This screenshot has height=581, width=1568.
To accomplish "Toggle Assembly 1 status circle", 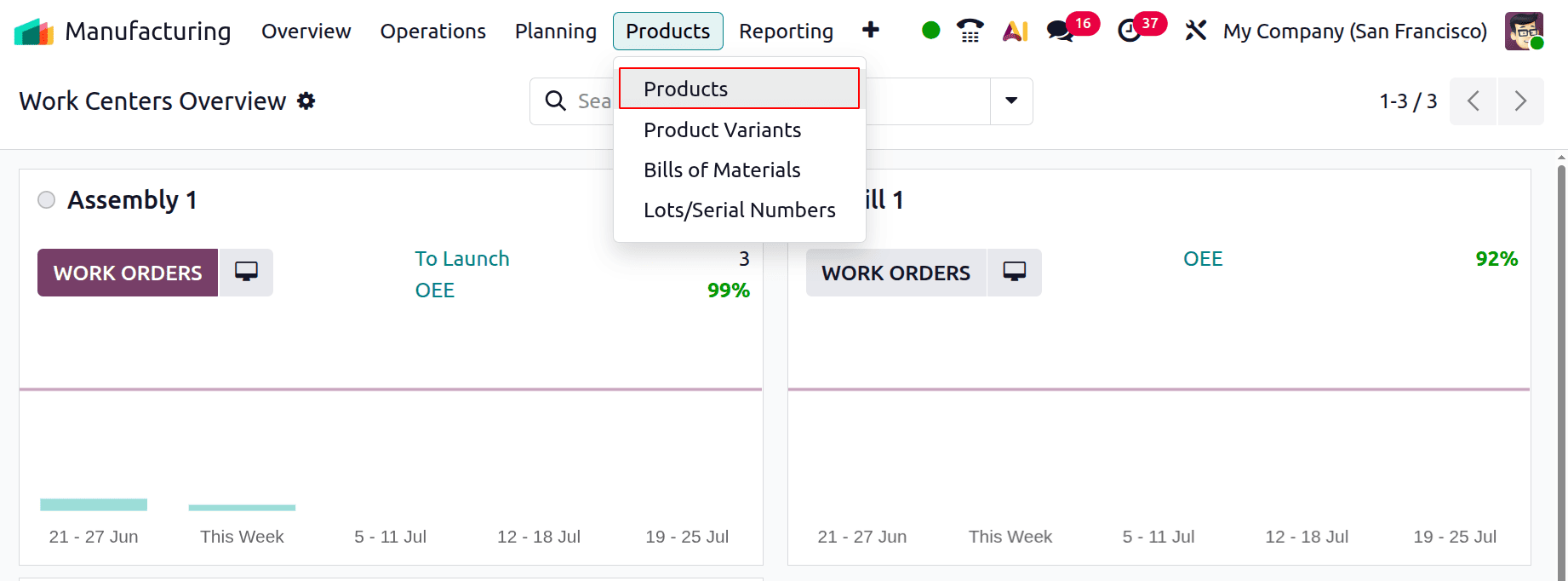I will (x=47, y=199).
